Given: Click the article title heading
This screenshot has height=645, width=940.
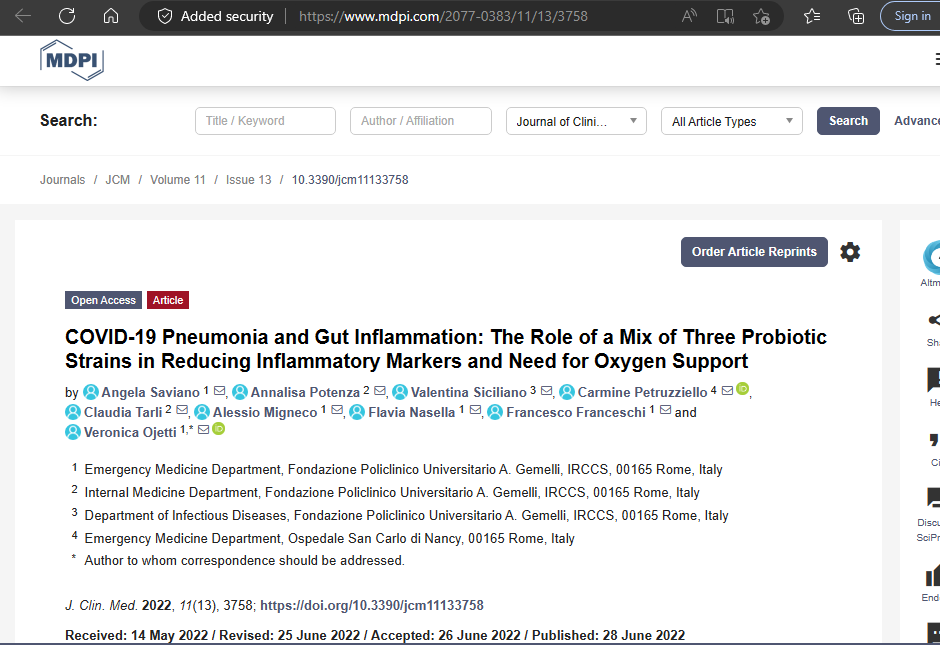Looking at the screenshot, I should (x=445, y=349).
